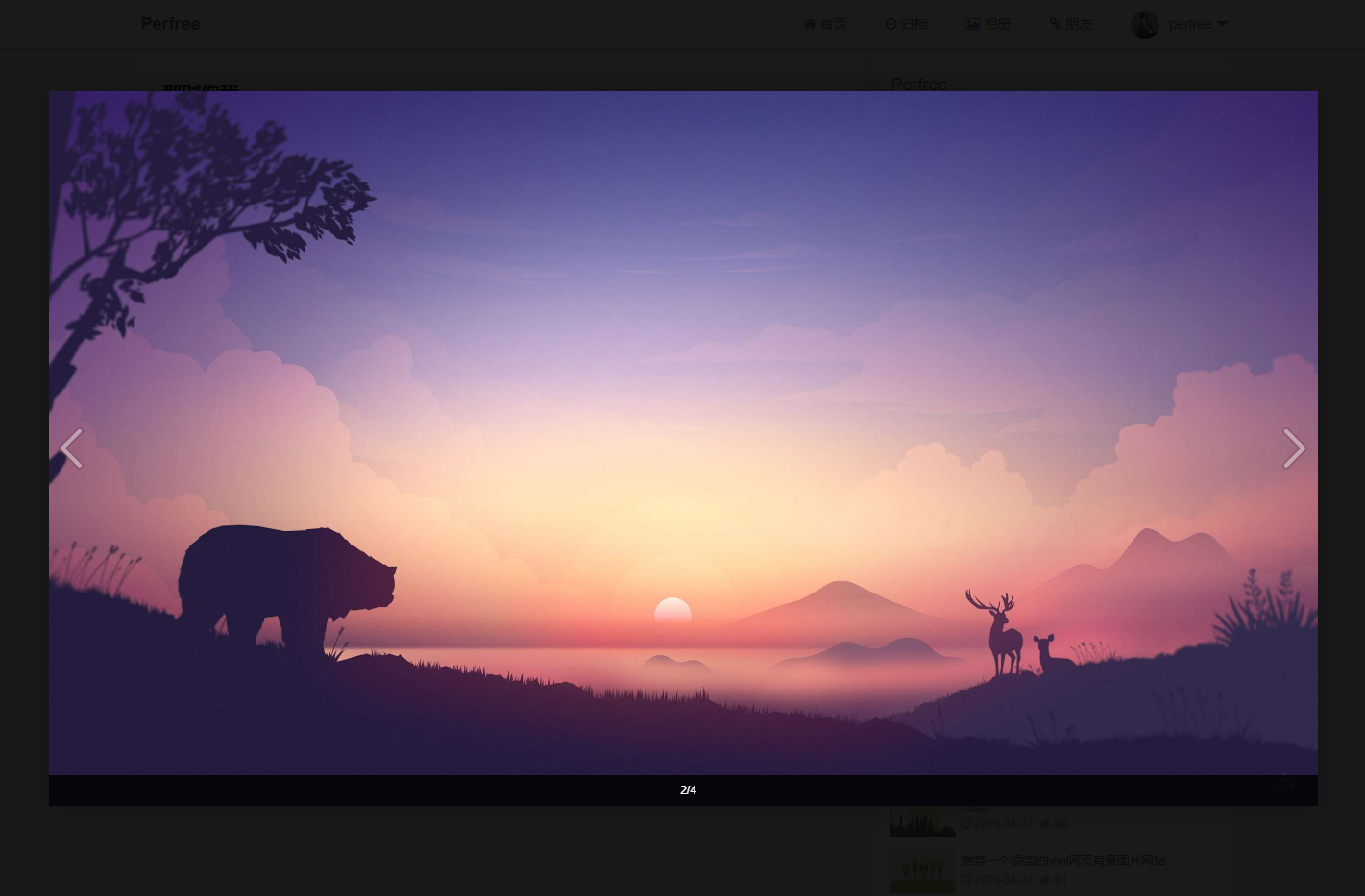Screen dimensions: 1365x896
Task: Click the Perfree sidebar heading
Action: pos(919,84)
